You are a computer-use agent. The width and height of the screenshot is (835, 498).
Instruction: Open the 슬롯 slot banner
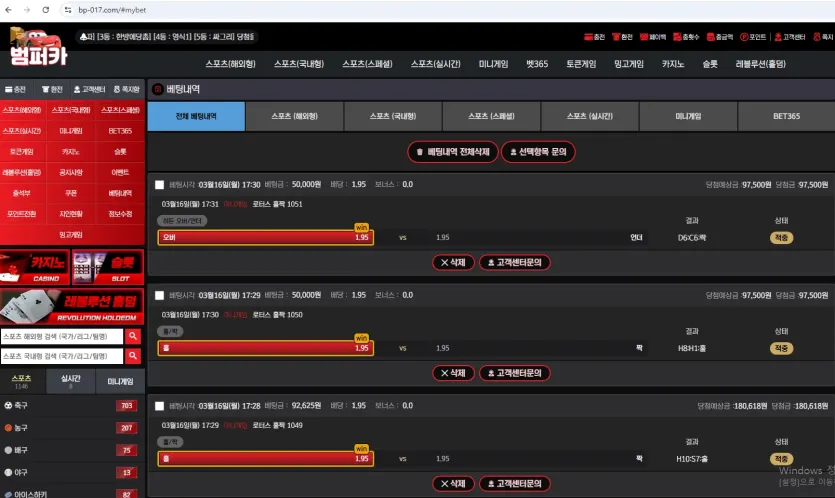click(x=108, y=267)
